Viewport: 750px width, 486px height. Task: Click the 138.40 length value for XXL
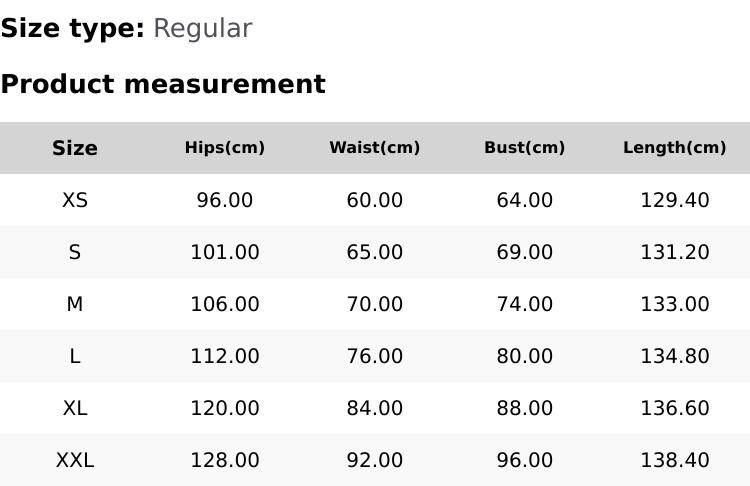click(675, 460)
